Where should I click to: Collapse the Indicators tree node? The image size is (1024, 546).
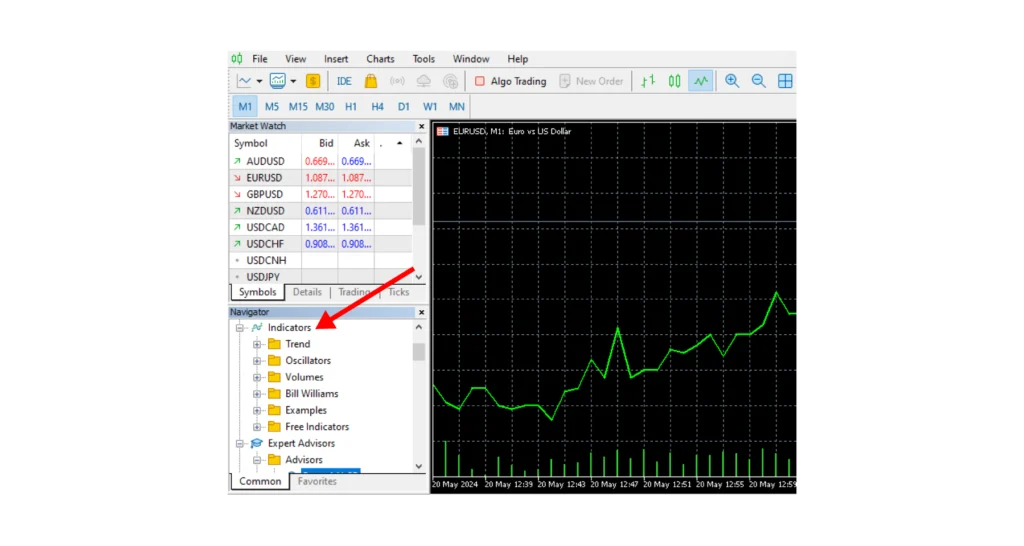(x=240, y=328)
